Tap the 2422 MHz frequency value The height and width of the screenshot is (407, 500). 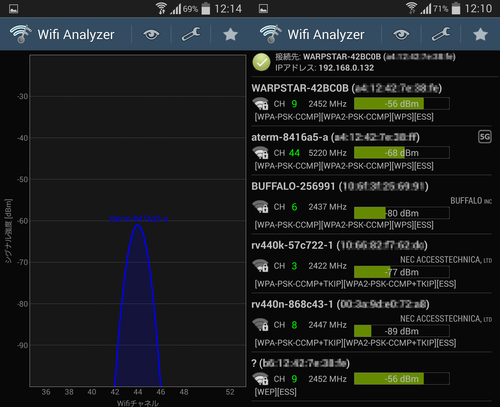click(x=327, y=266)
